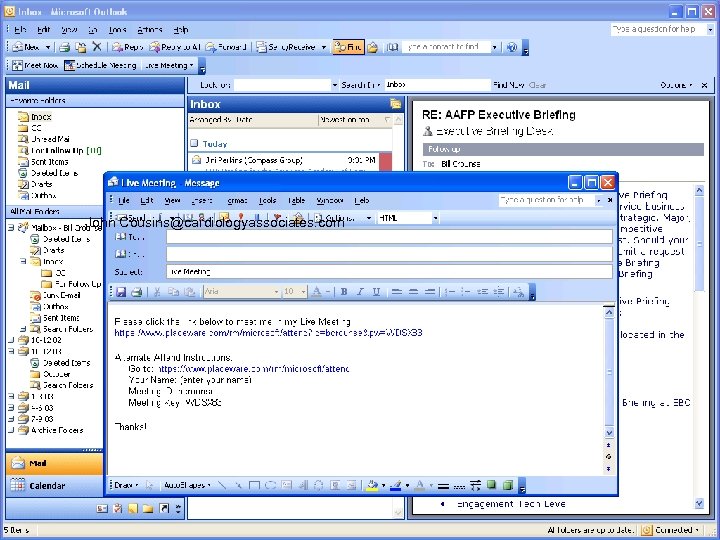
Task: Open the Insert menu in message window
Action: (x=202, y=201)
